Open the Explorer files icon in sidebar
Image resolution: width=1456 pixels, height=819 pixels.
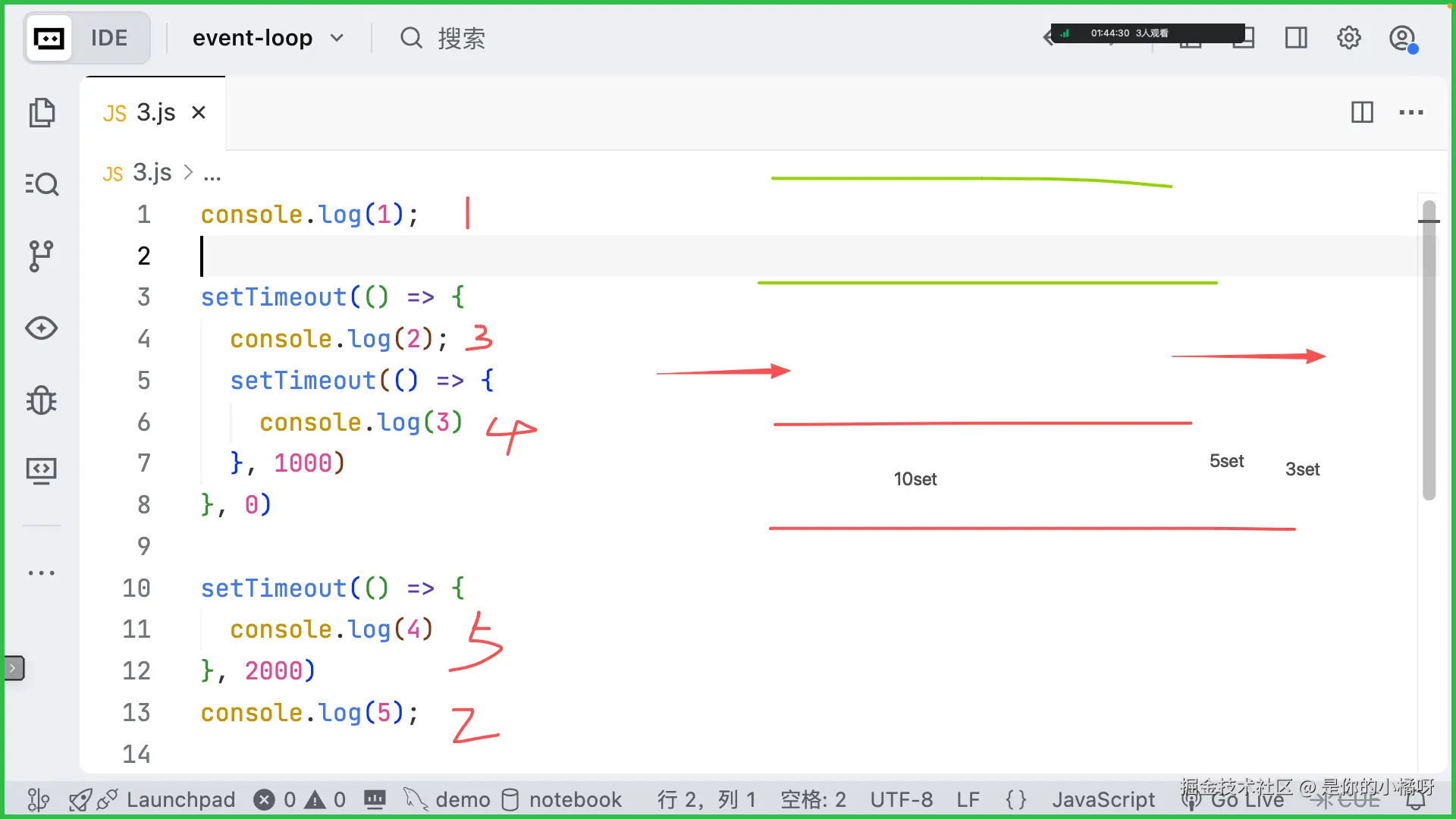point(42,112)
